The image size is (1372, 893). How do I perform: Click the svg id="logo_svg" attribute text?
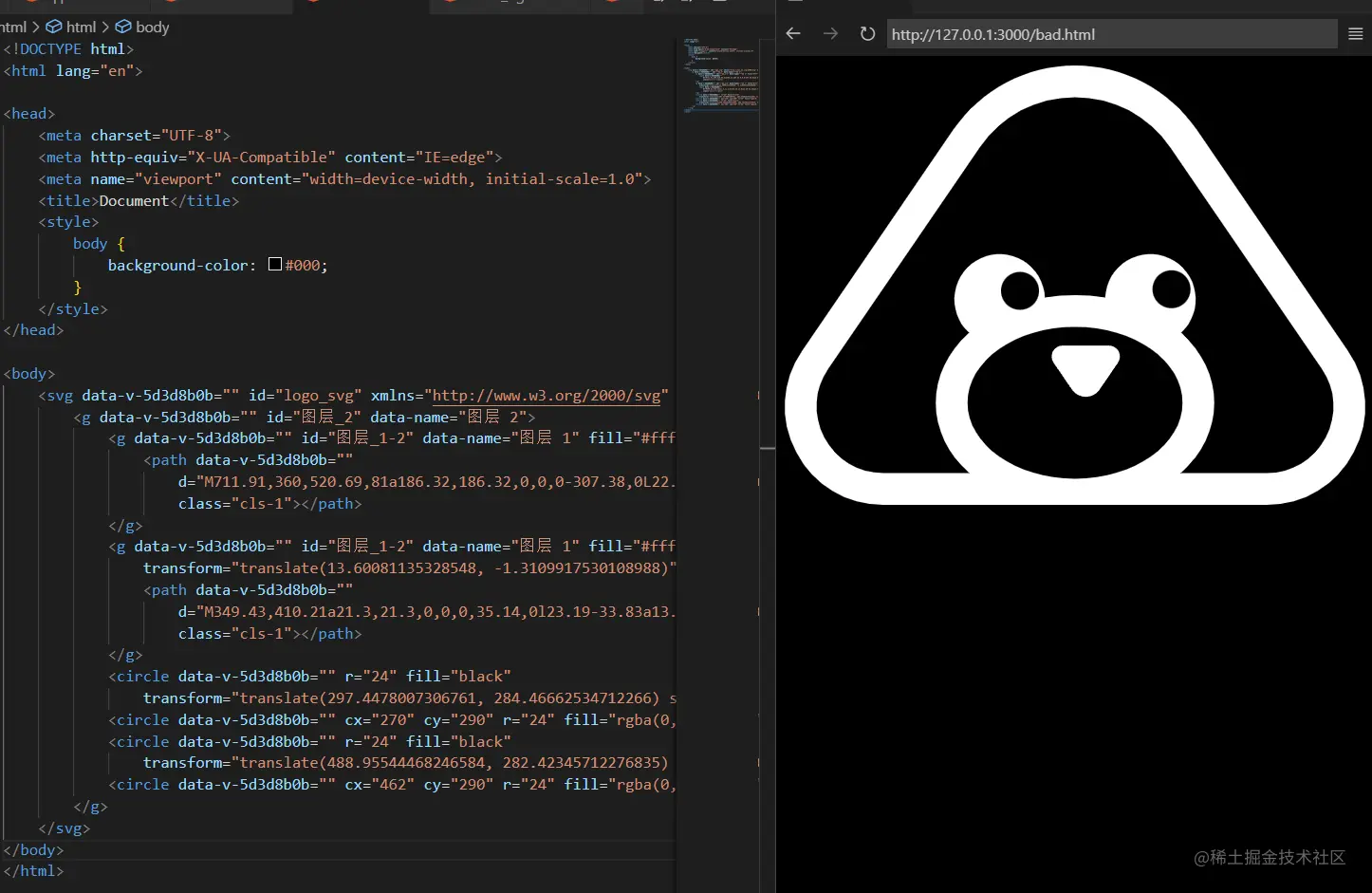(x=306, y=396)
